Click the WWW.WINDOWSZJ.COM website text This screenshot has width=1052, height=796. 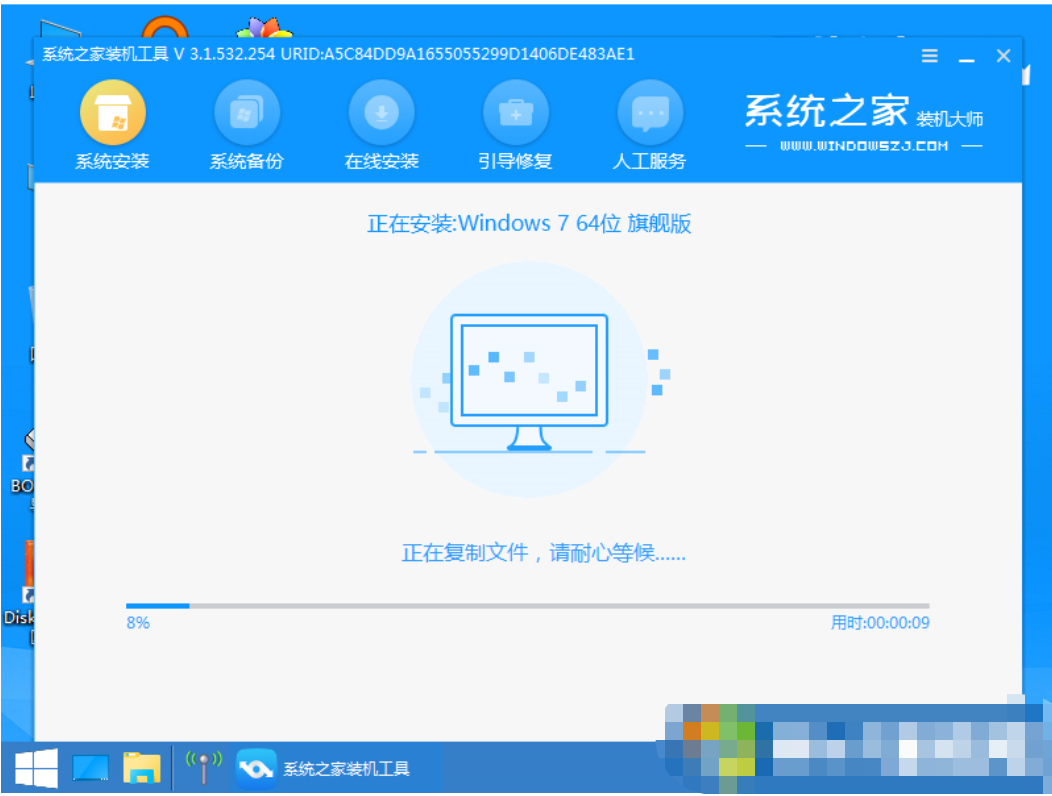864,146
